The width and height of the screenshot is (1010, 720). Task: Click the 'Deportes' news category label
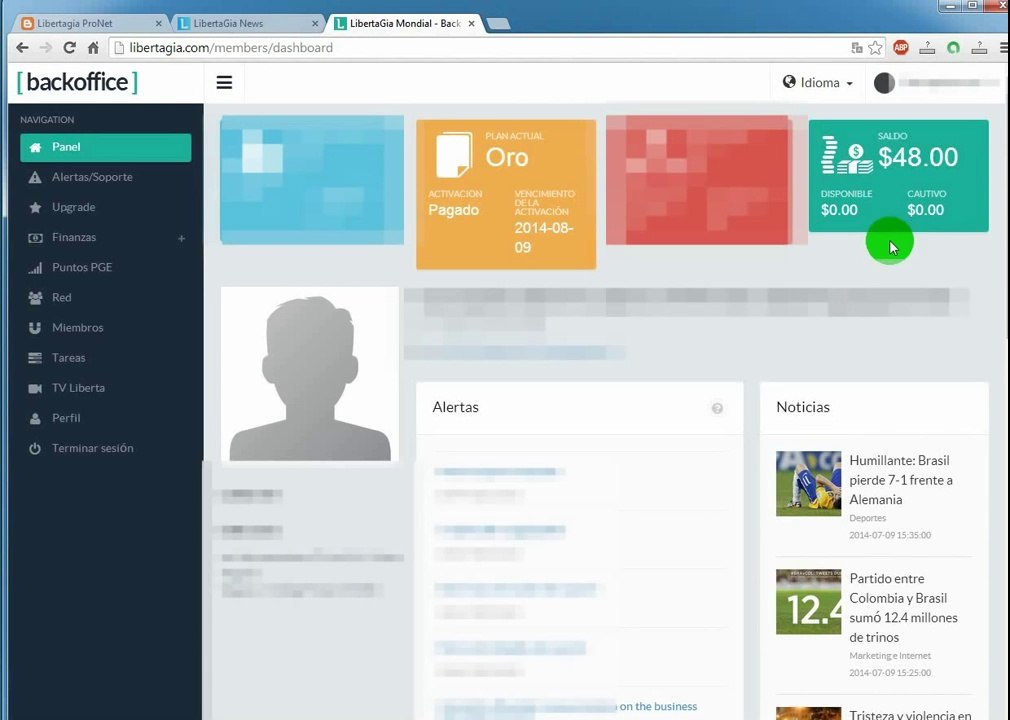click(868, 518)
